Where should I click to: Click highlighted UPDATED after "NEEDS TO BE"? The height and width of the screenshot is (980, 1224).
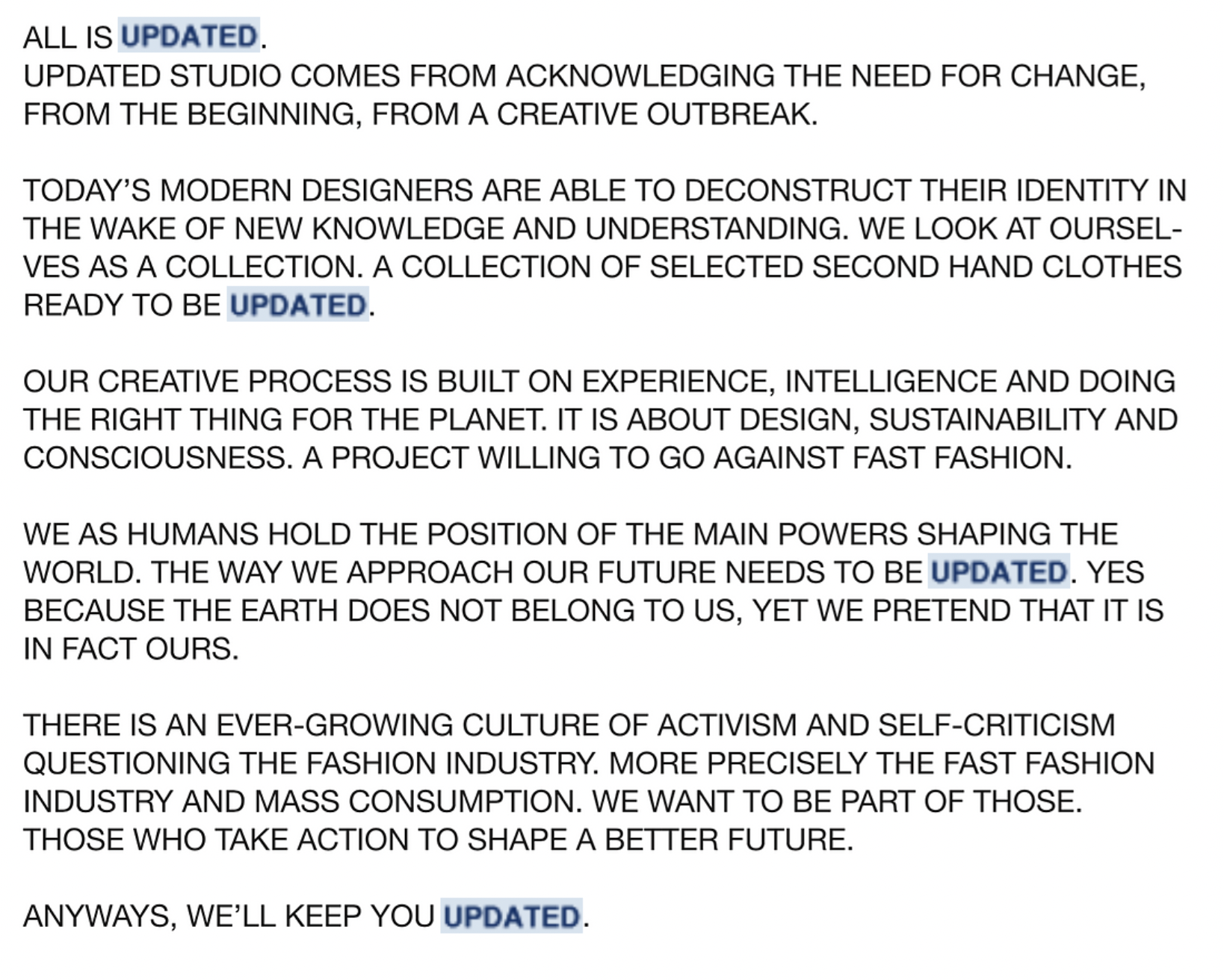click(x=998, y=572)
